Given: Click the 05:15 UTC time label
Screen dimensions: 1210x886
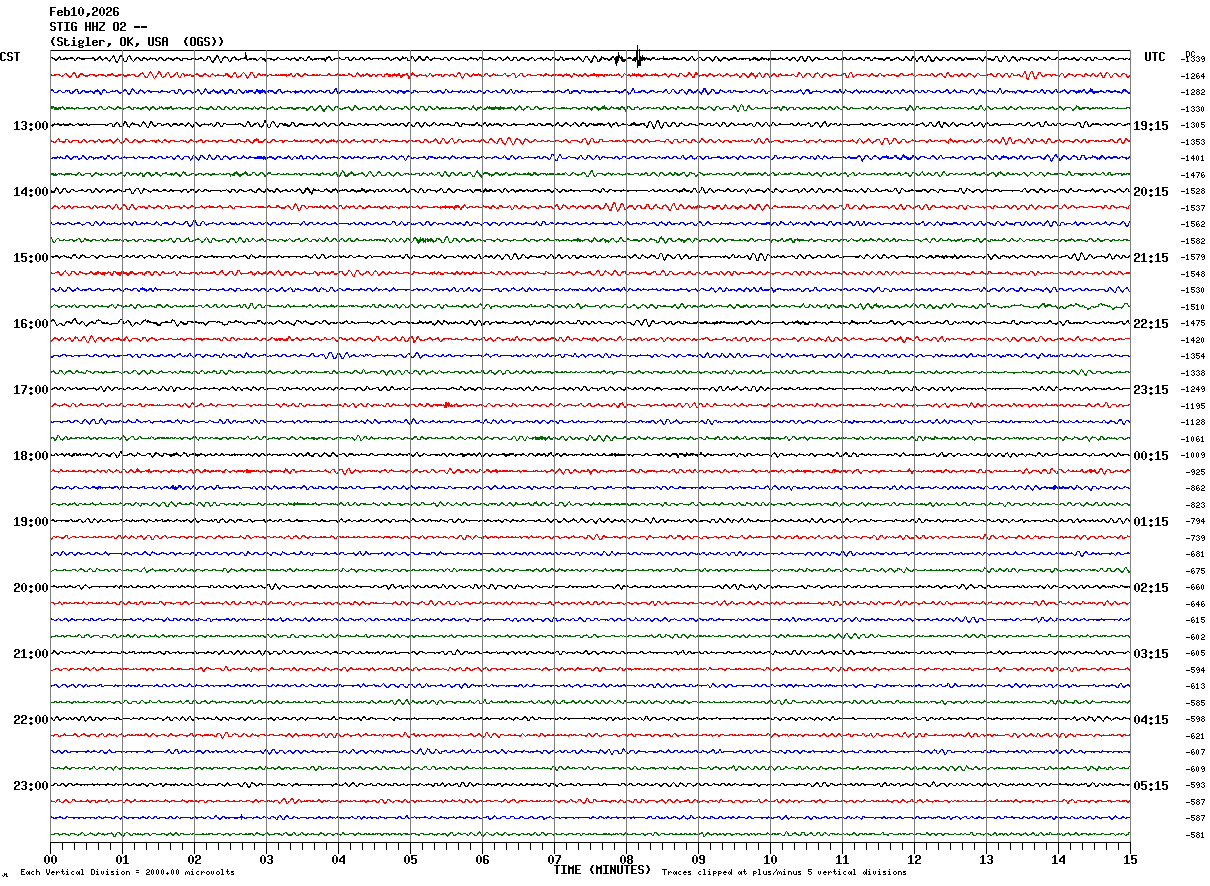Looking at the screenshot, I should (1150, 786).
